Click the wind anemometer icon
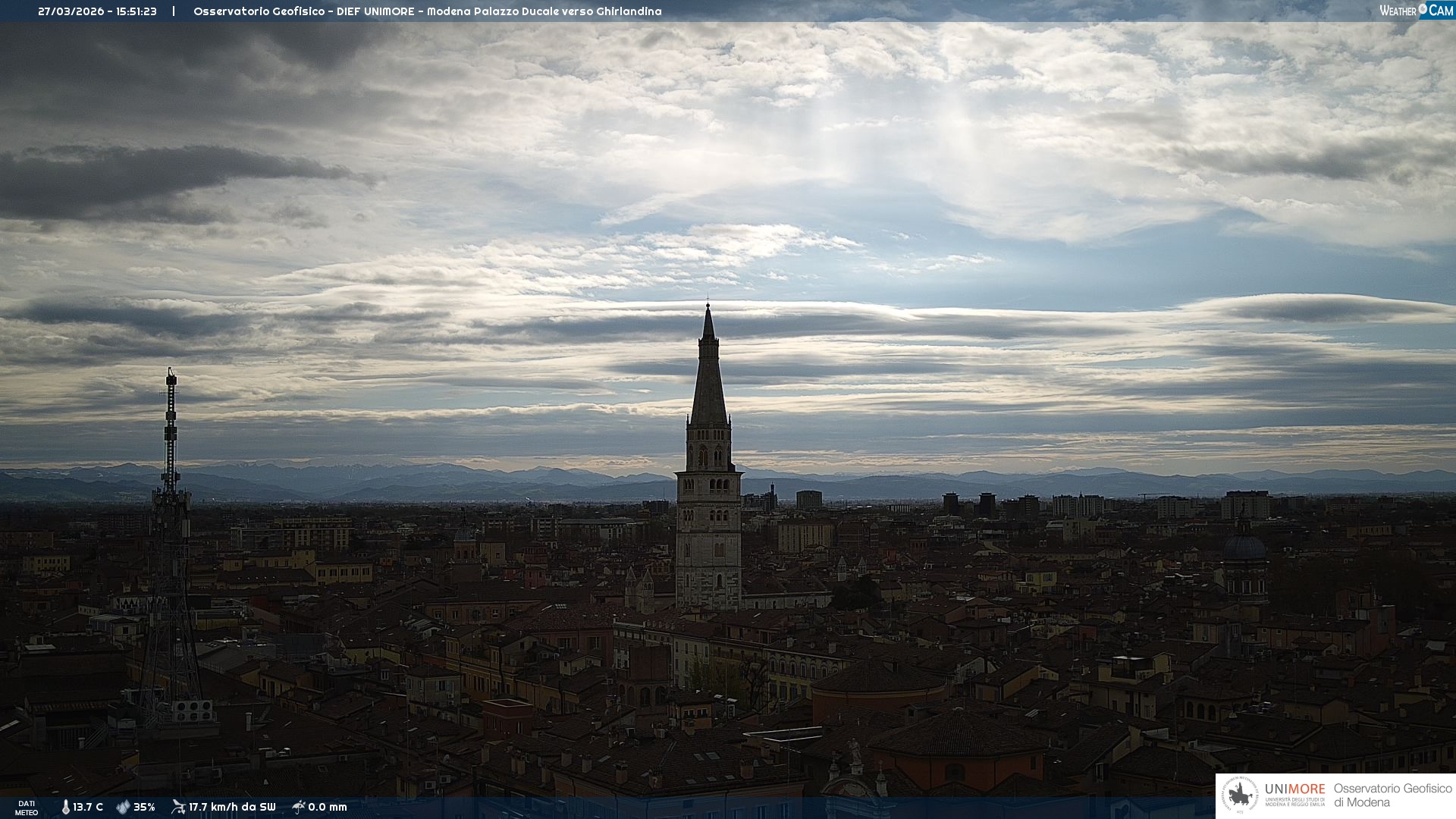 (x=178, y=807)
